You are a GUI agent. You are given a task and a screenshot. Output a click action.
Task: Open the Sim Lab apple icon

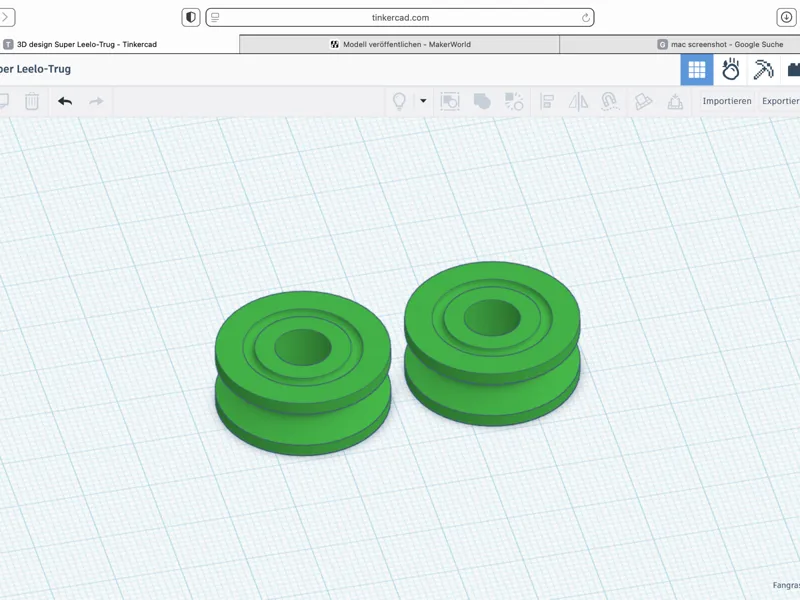click(x=730, y=69)
